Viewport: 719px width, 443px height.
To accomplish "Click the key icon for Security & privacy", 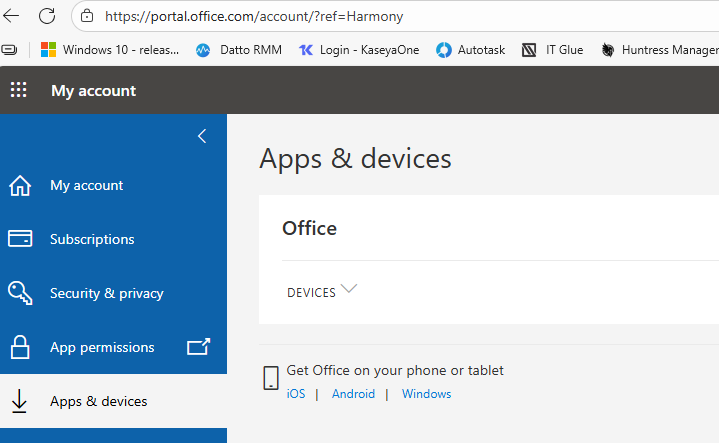I will 20,293.
